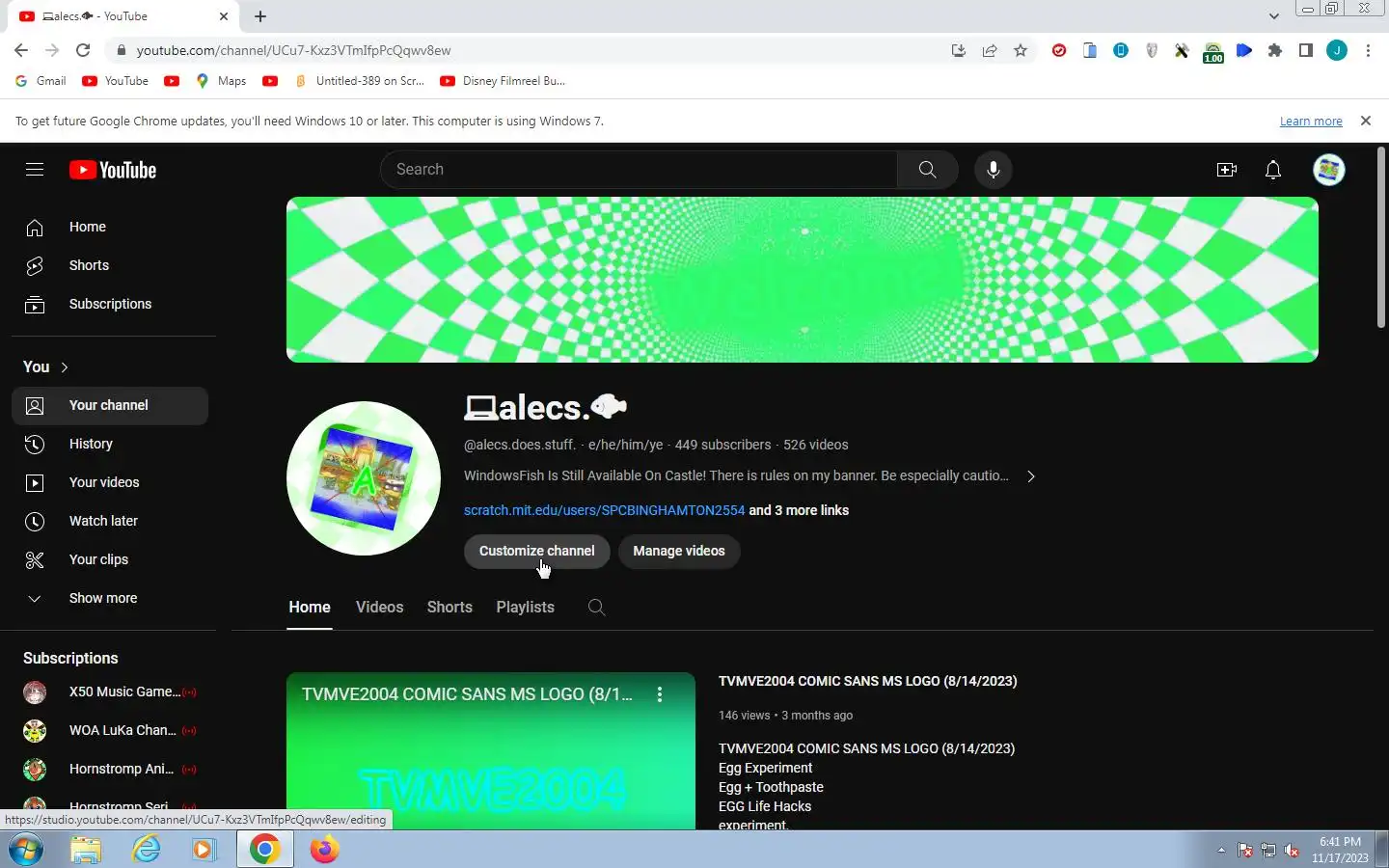Switch to the Playlists tab
The image size is (1389, 868).
(x=526, y=607)
